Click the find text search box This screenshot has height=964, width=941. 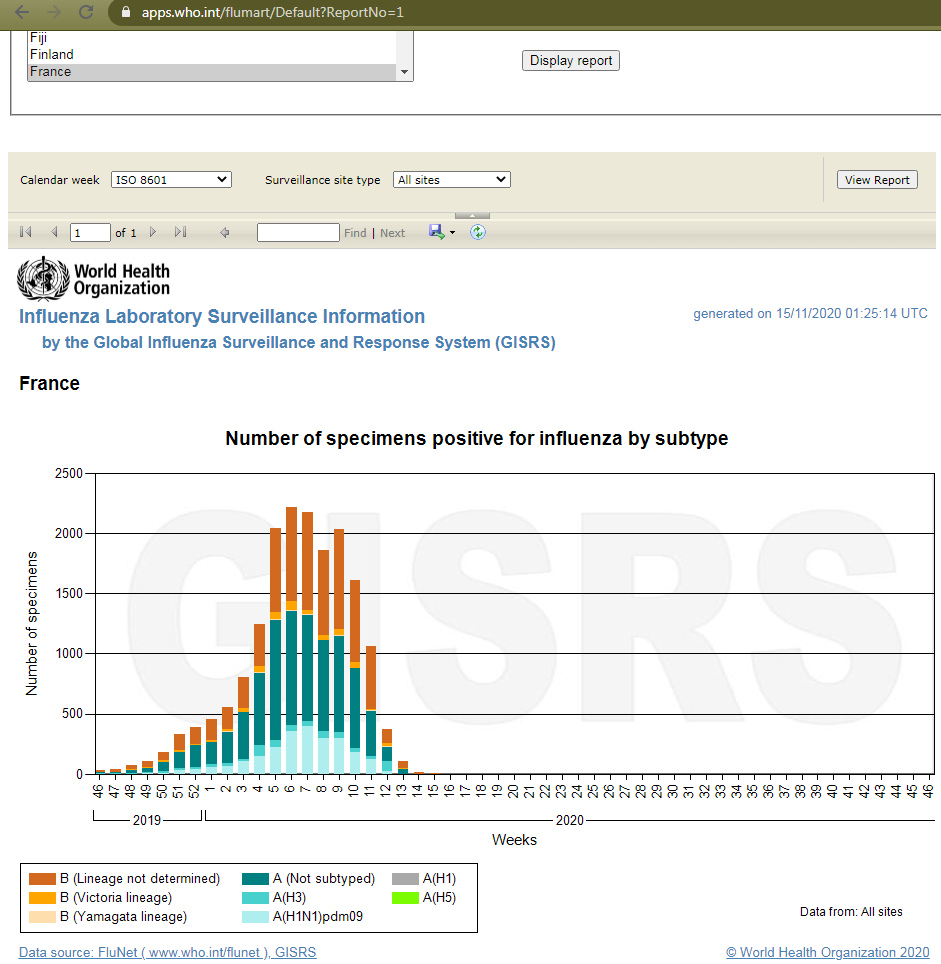coord(298,233)
